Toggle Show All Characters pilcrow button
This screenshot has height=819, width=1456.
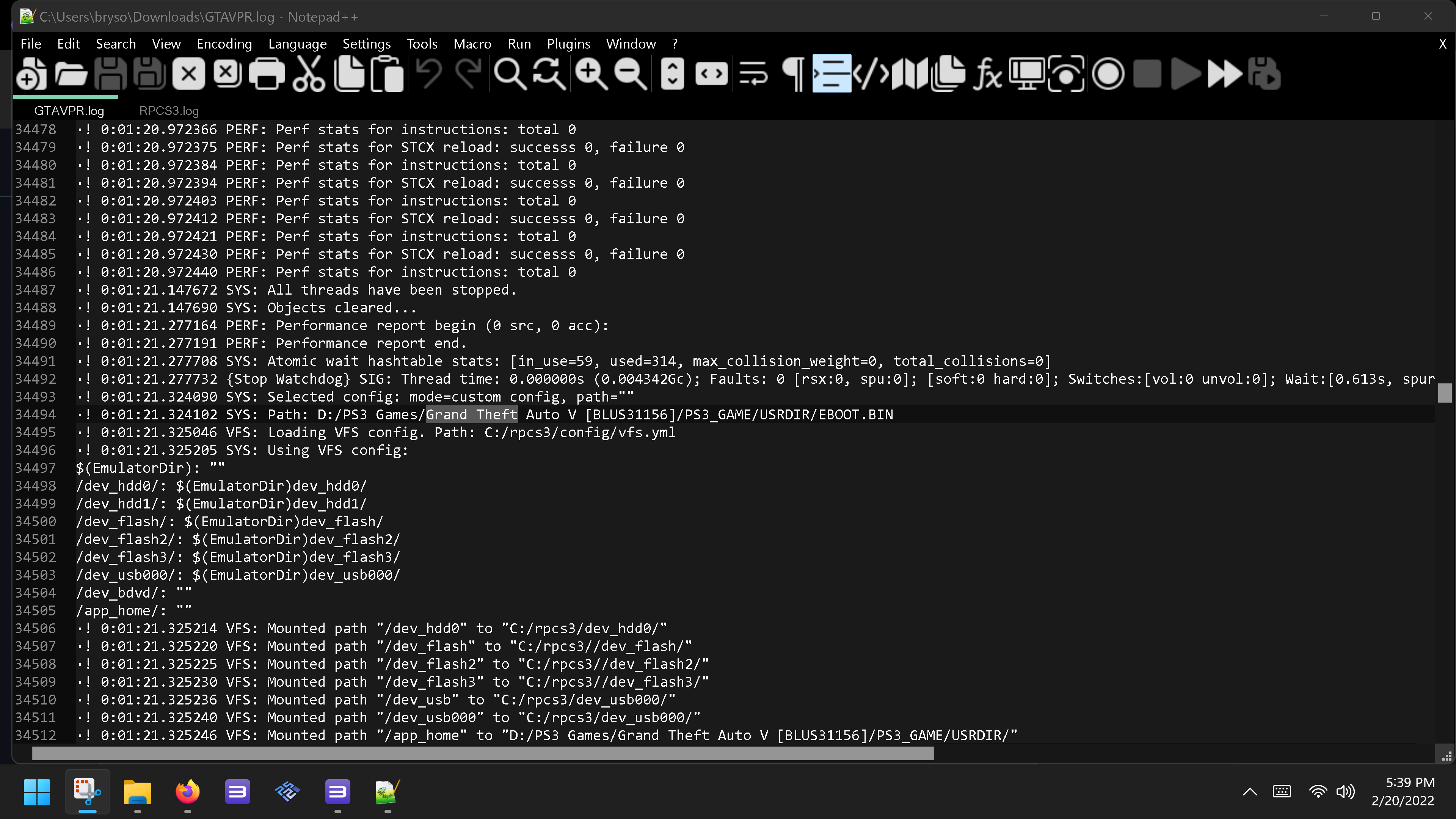793,74
